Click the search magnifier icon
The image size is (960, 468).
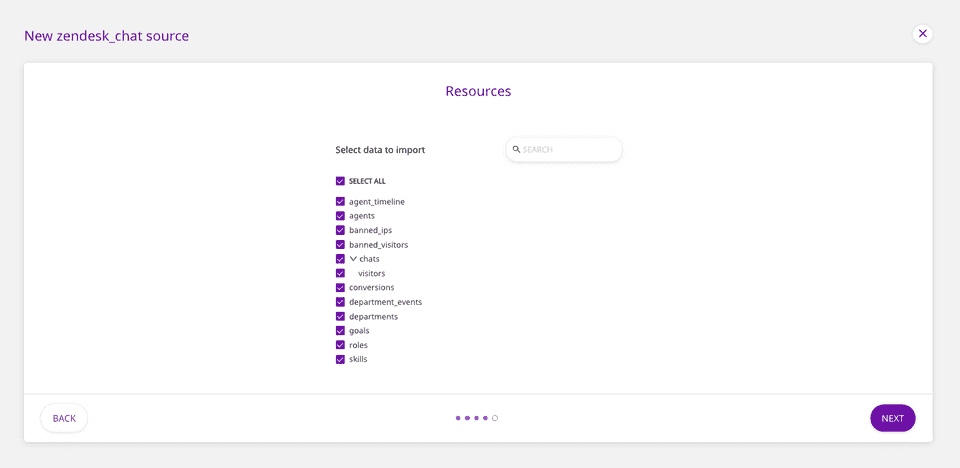516,149
